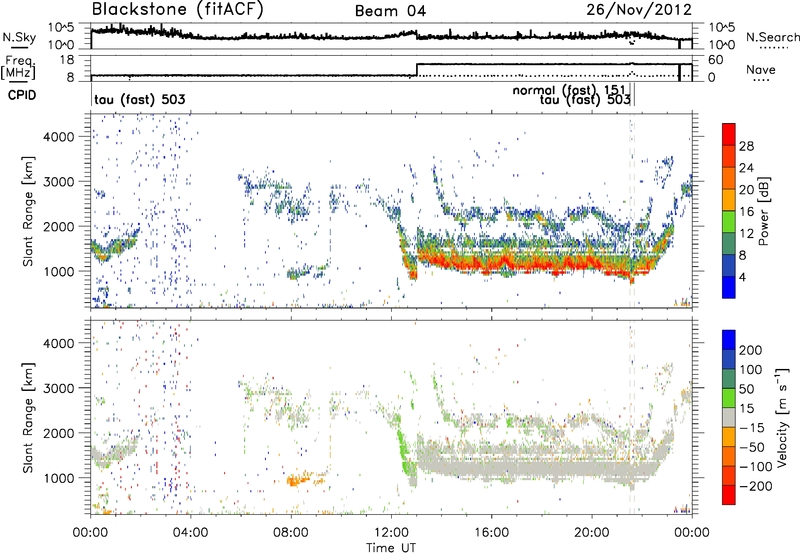Click the date "26/Nov/2012"

click(639, 10)
